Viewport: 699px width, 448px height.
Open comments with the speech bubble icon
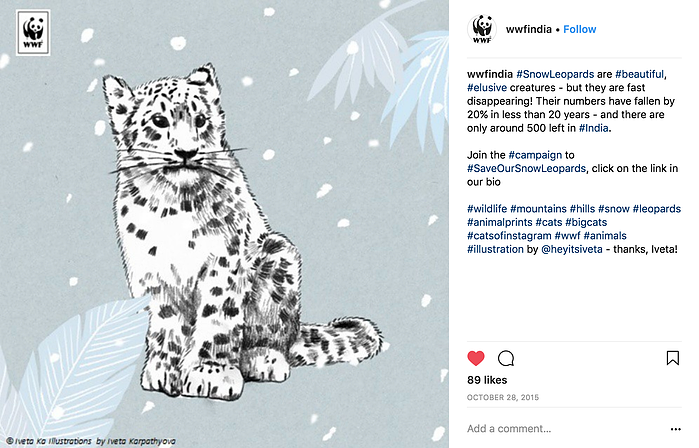coord(506,358)
